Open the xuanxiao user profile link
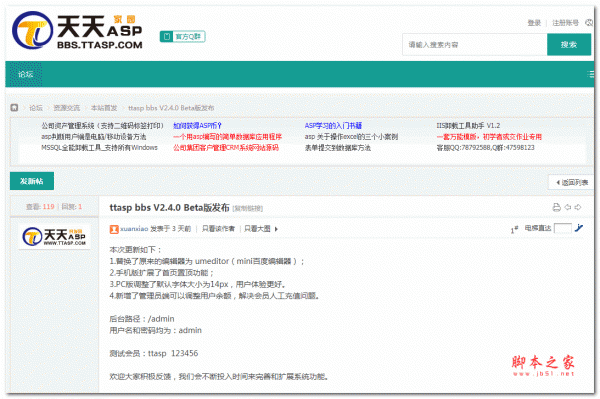 click(x=134, y=229)
